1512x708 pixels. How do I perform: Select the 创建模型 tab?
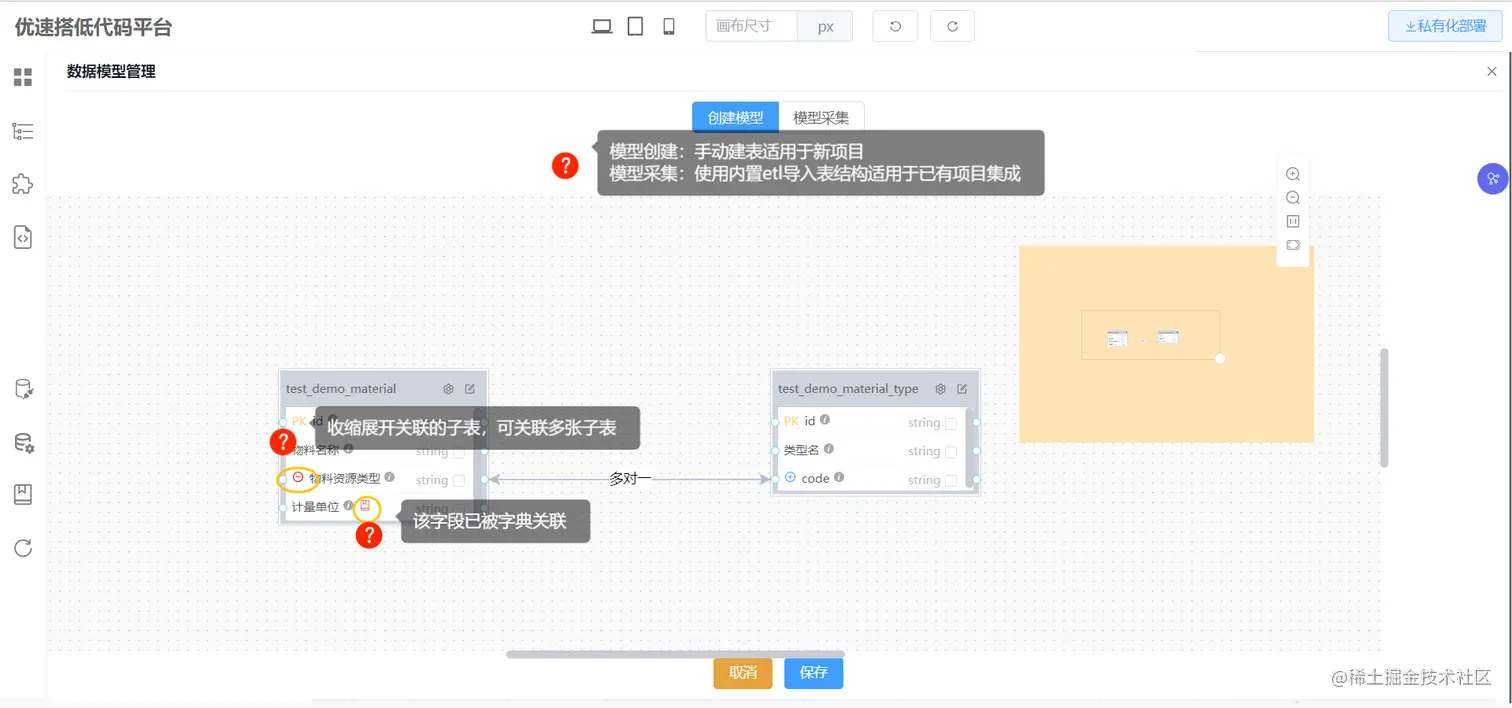coord(735,117)
